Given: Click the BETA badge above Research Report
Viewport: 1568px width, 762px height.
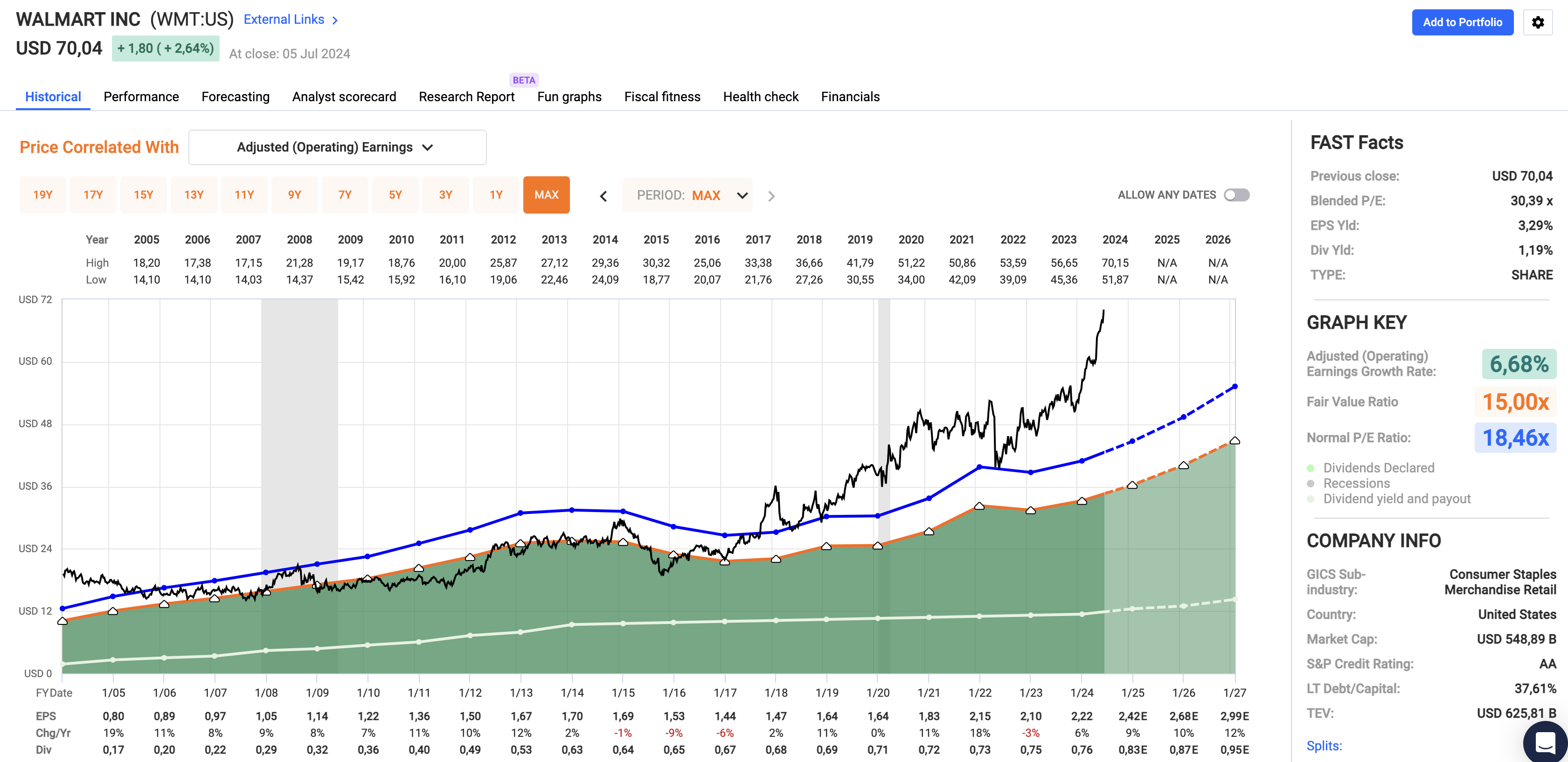Looking at the screenshot, I should [523, 80].
